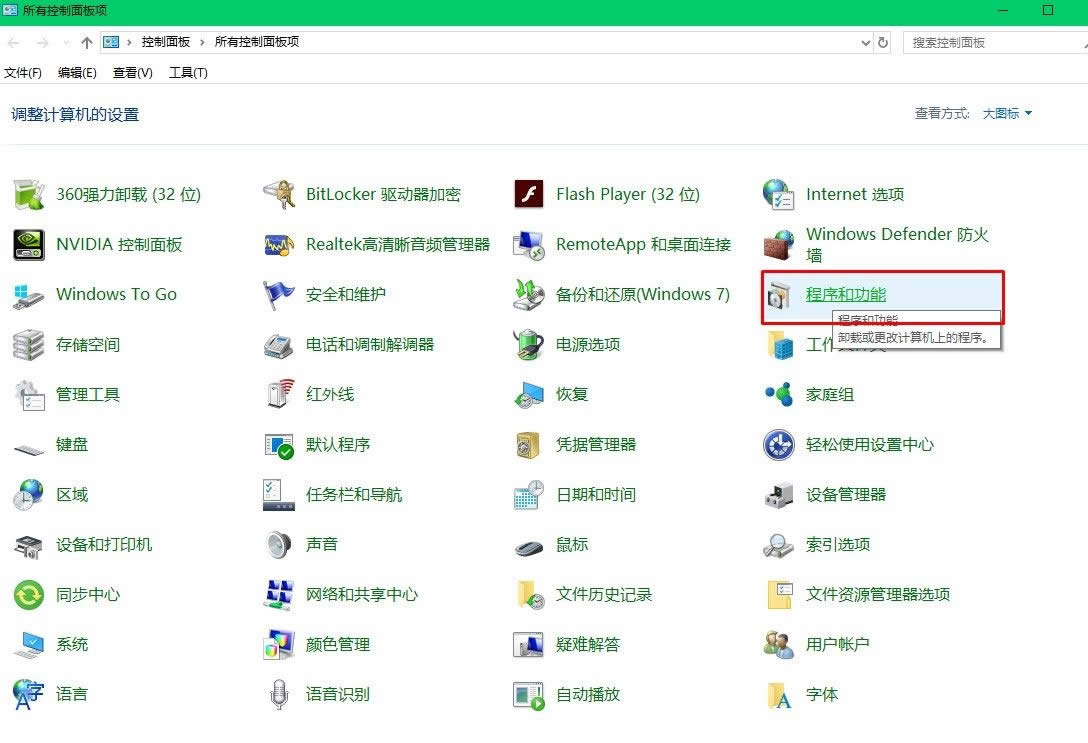Click the 设备管理器 icon
1088x743 pixels.
pyautogui.click(x=778, y=495)
